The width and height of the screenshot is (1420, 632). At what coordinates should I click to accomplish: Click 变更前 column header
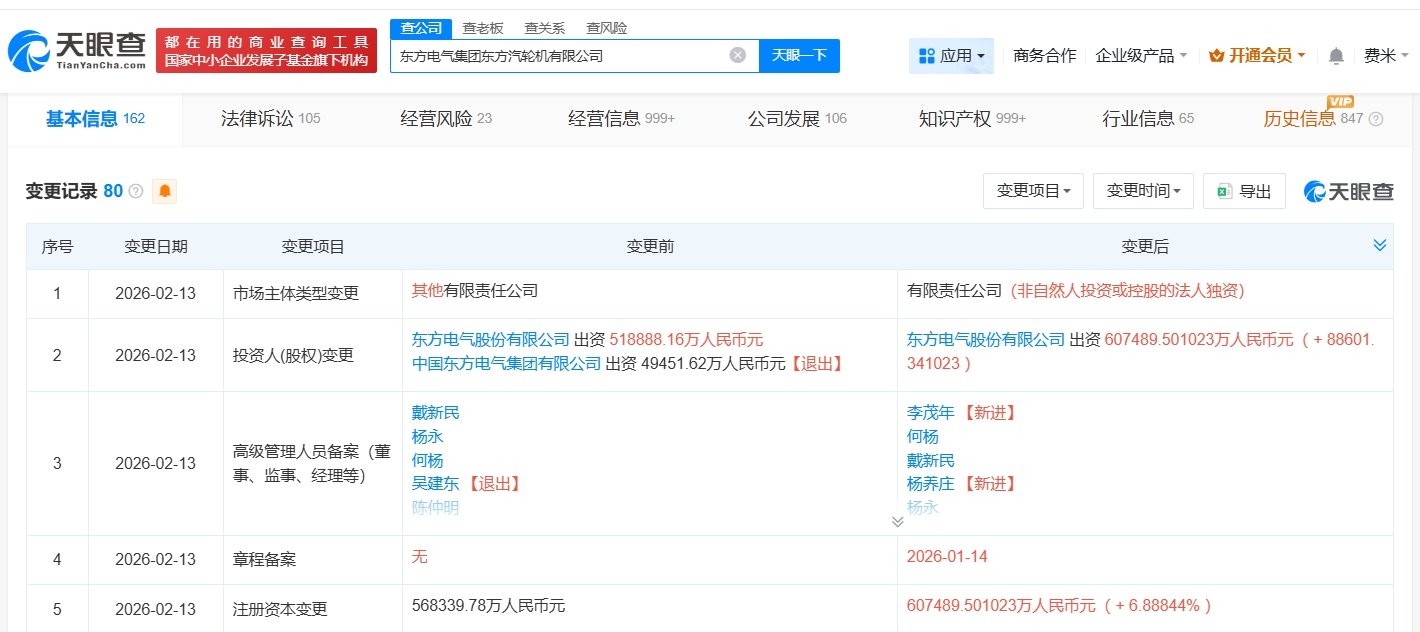[650, 247]
